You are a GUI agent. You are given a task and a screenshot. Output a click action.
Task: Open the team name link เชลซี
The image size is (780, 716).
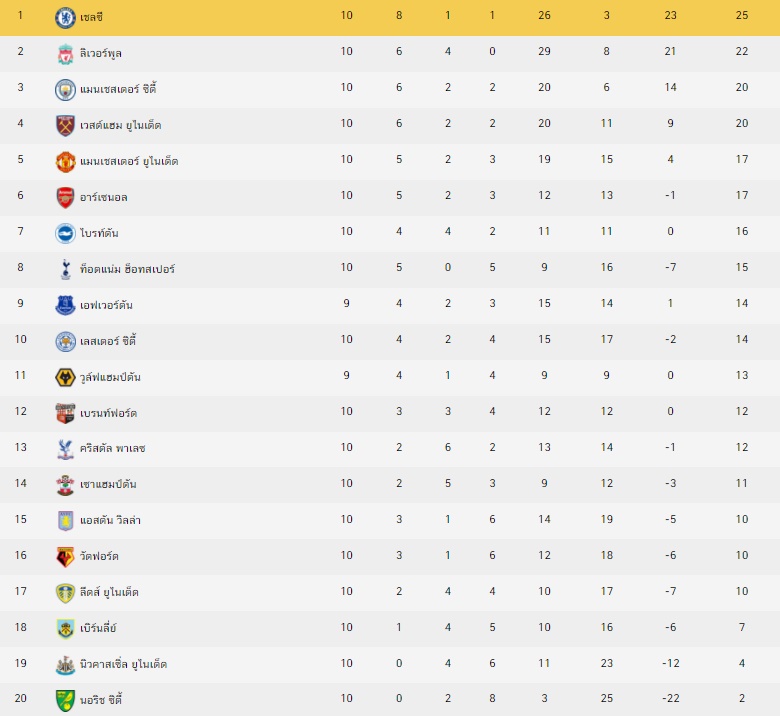(x=94, y=17)
